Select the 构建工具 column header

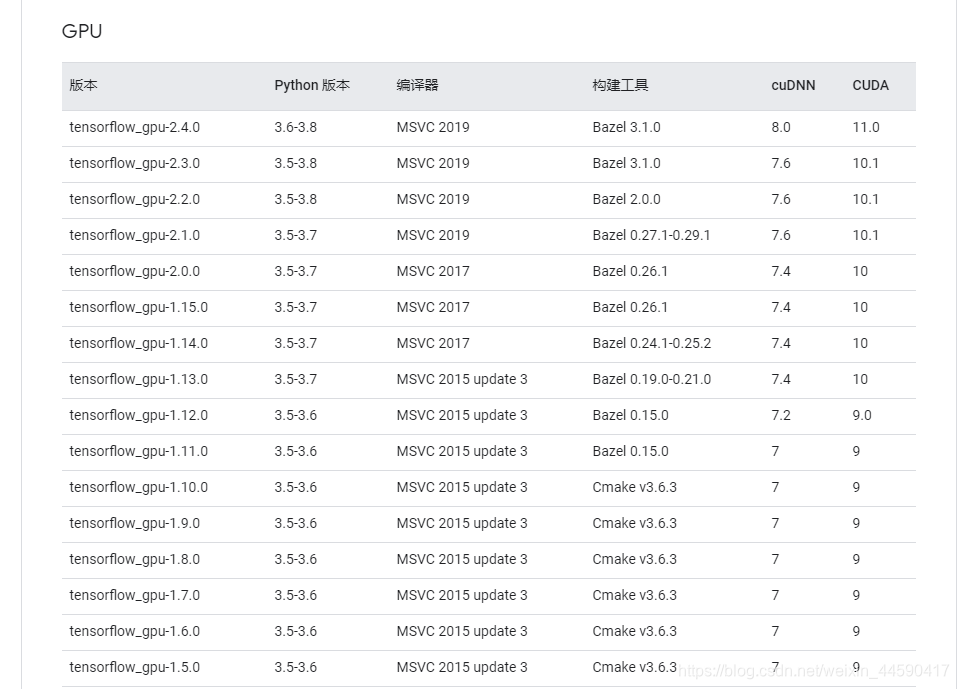point(620,85)
